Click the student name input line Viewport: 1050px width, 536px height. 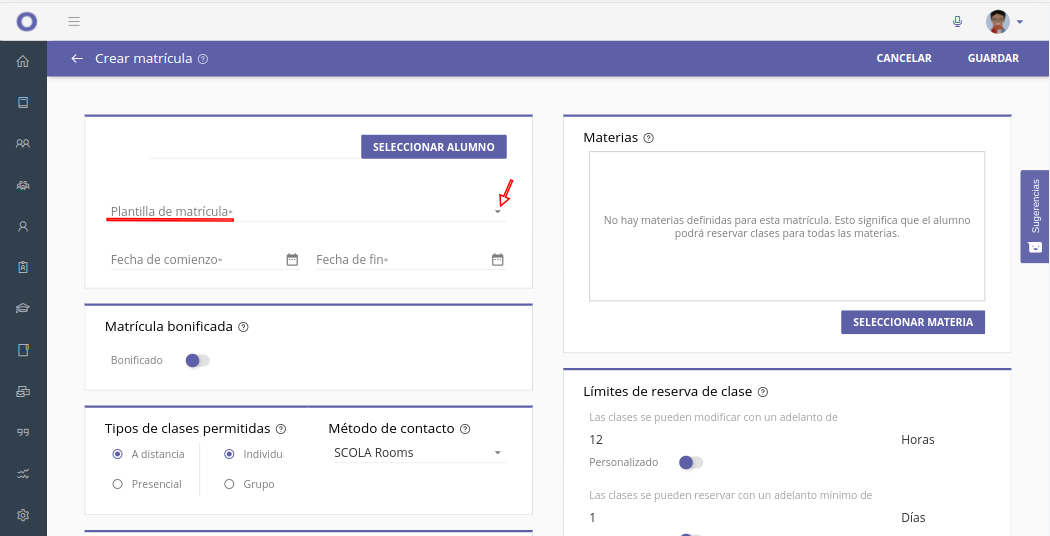254,149
